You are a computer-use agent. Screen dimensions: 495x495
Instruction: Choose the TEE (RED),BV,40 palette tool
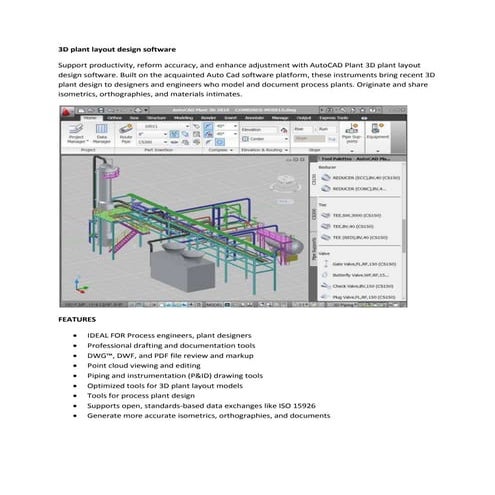point(354,237)
